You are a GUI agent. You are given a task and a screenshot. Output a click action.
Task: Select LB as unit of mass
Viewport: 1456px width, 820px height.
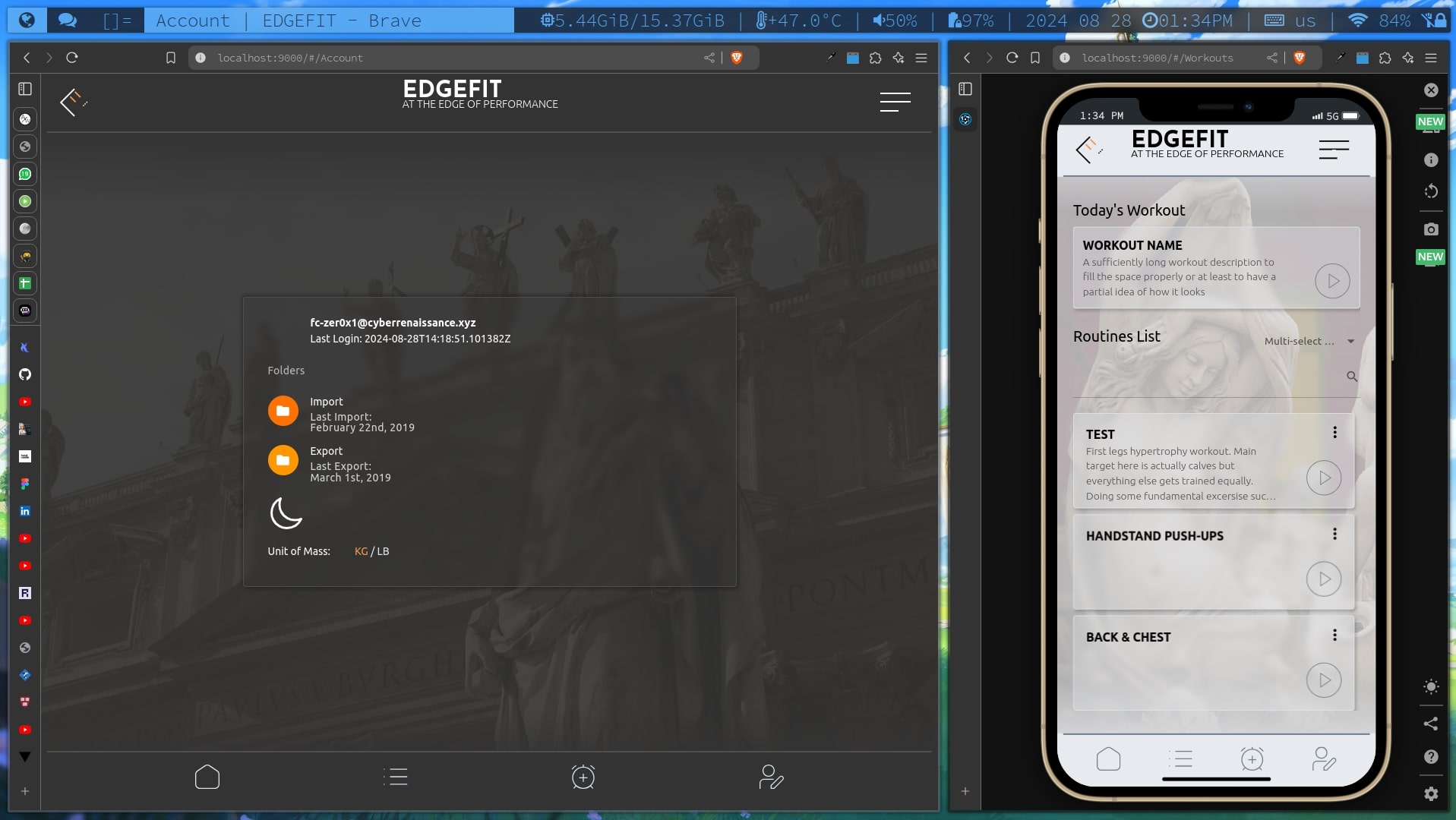tap(383, 551)
